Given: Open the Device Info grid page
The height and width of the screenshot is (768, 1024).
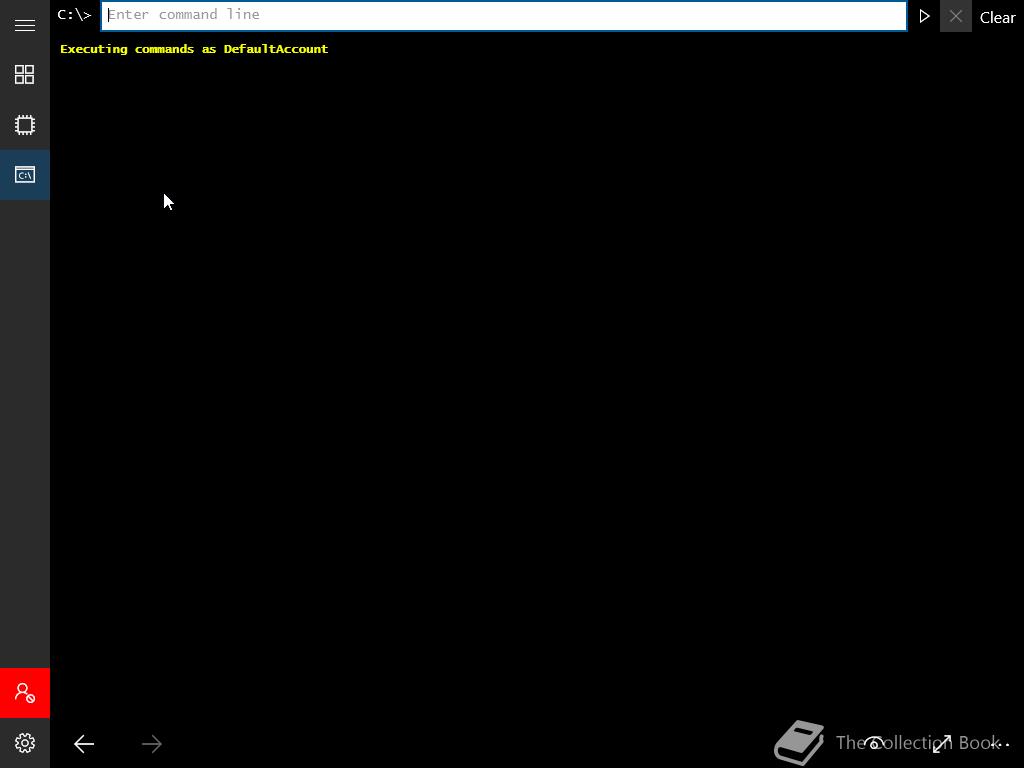Looking at the screenshot, I should pos(25,74).
